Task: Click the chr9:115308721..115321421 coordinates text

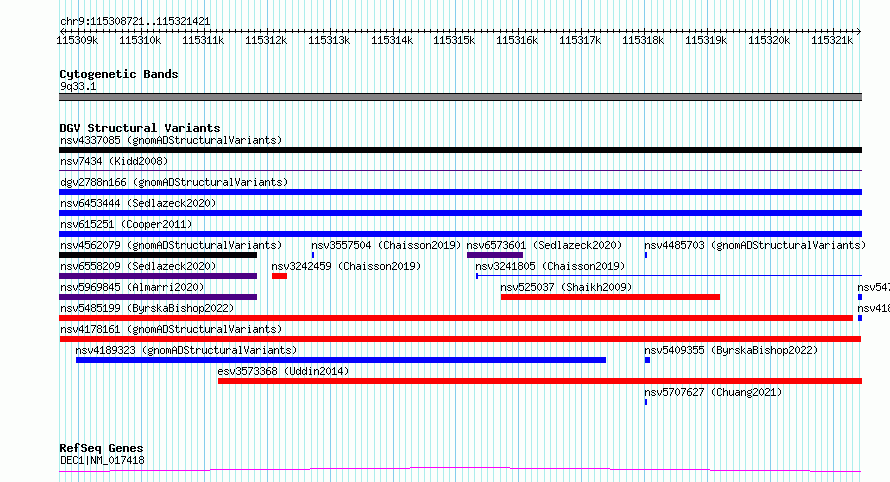Action: click(135, 21)
